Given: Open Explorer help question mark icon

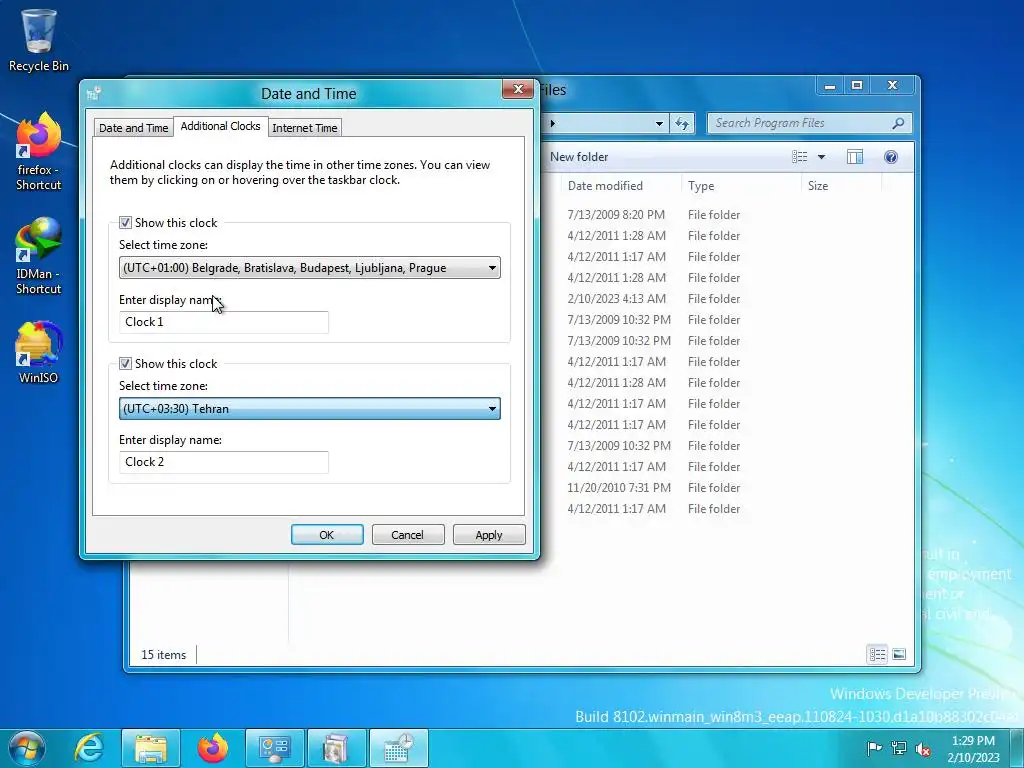Looking at the screenshot, I should coord(891,157).
